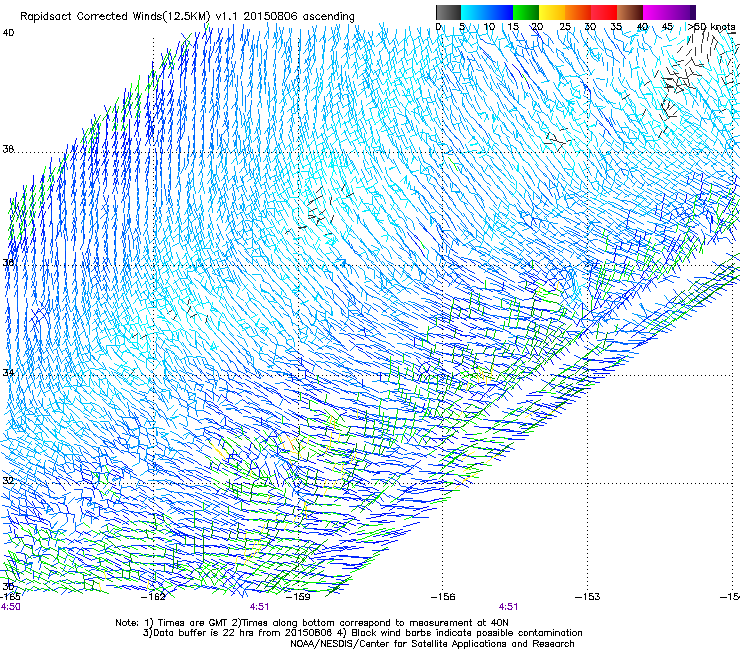This screenshot has height=650, width=740.
Task: Select the green 15-20 knots color segment
Action: click(x=526, y=12)
